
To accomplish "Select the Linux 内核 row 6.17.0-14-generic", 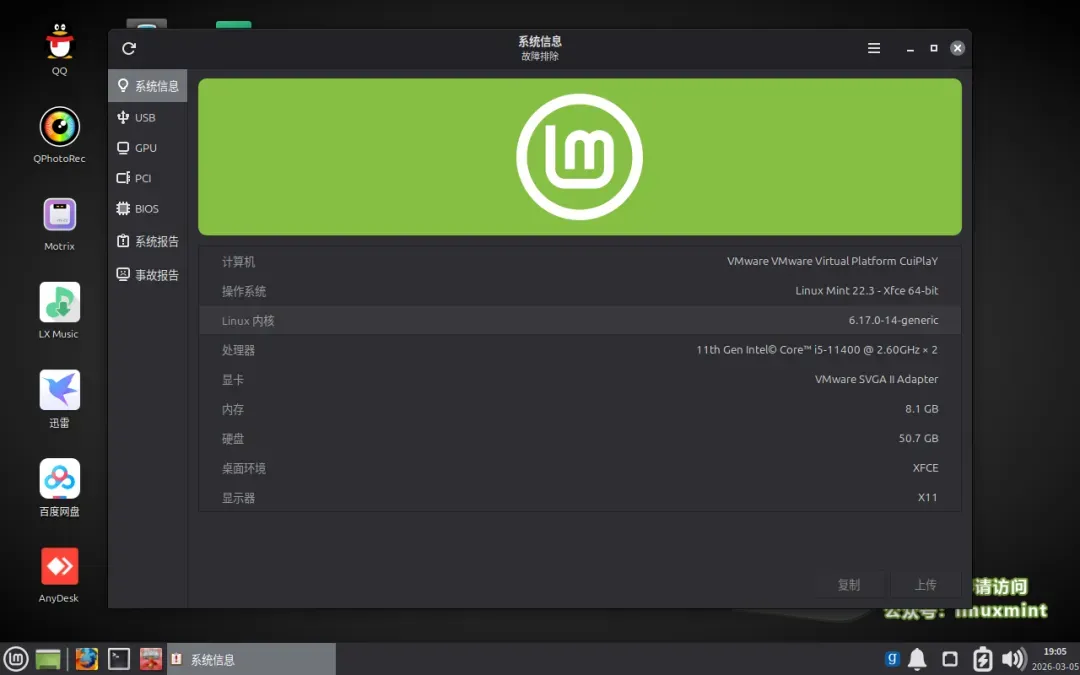I will [580, 320].
